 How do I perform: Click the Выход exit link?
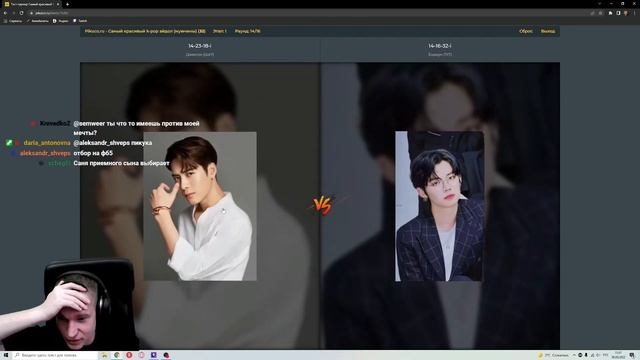point(548,31)
